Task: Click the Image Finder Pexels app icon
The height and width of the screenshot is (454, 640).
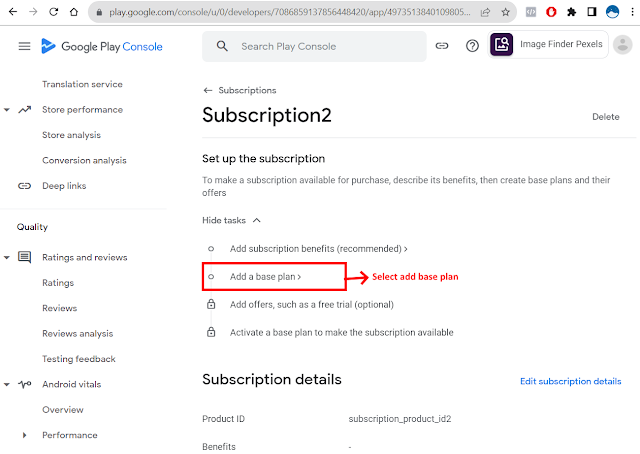Action: point(502,45)
